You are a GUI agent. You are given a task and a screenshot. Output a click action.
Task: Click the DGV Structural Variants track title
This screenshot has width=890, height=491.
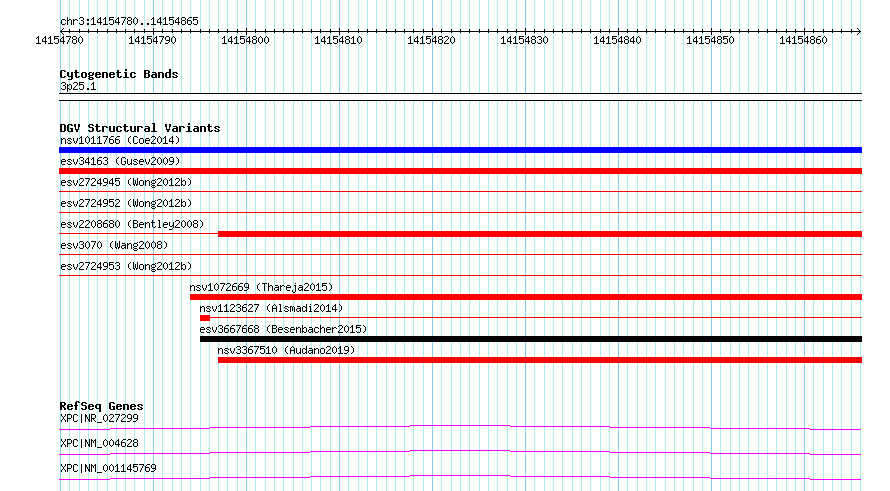pos(140,128)
